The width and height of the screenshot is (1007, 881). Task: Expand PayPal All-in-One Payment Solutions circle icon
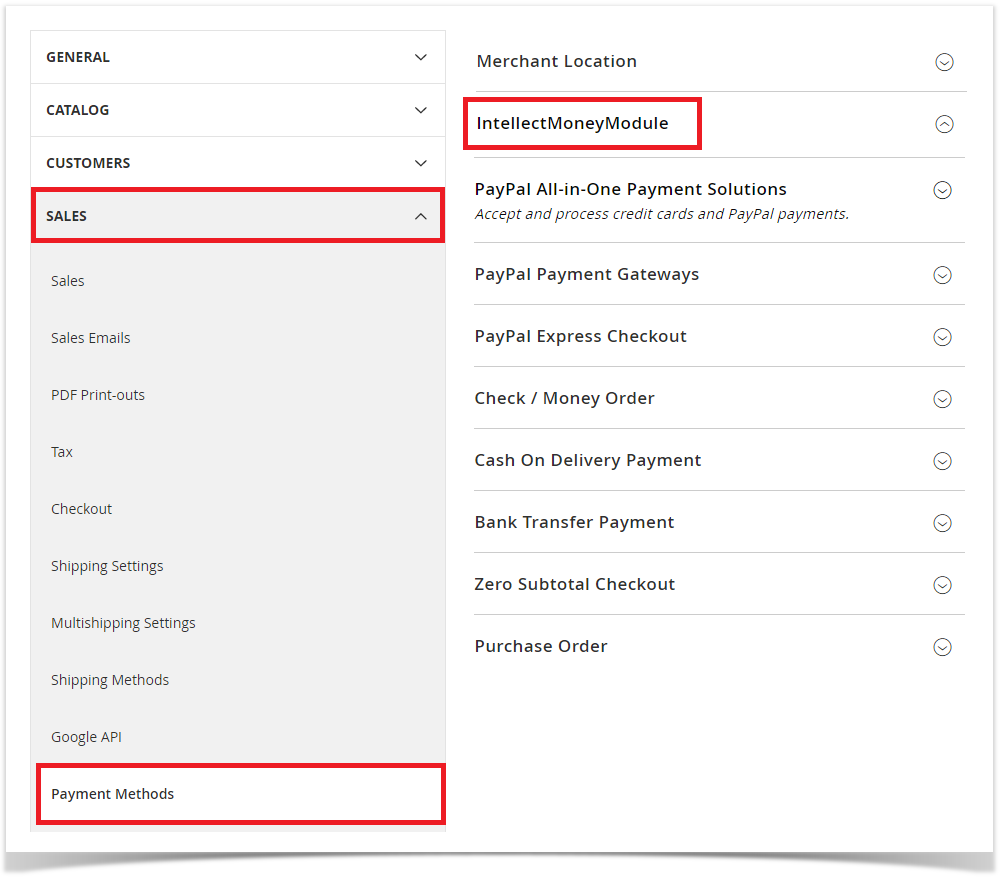tap(941, 190)
